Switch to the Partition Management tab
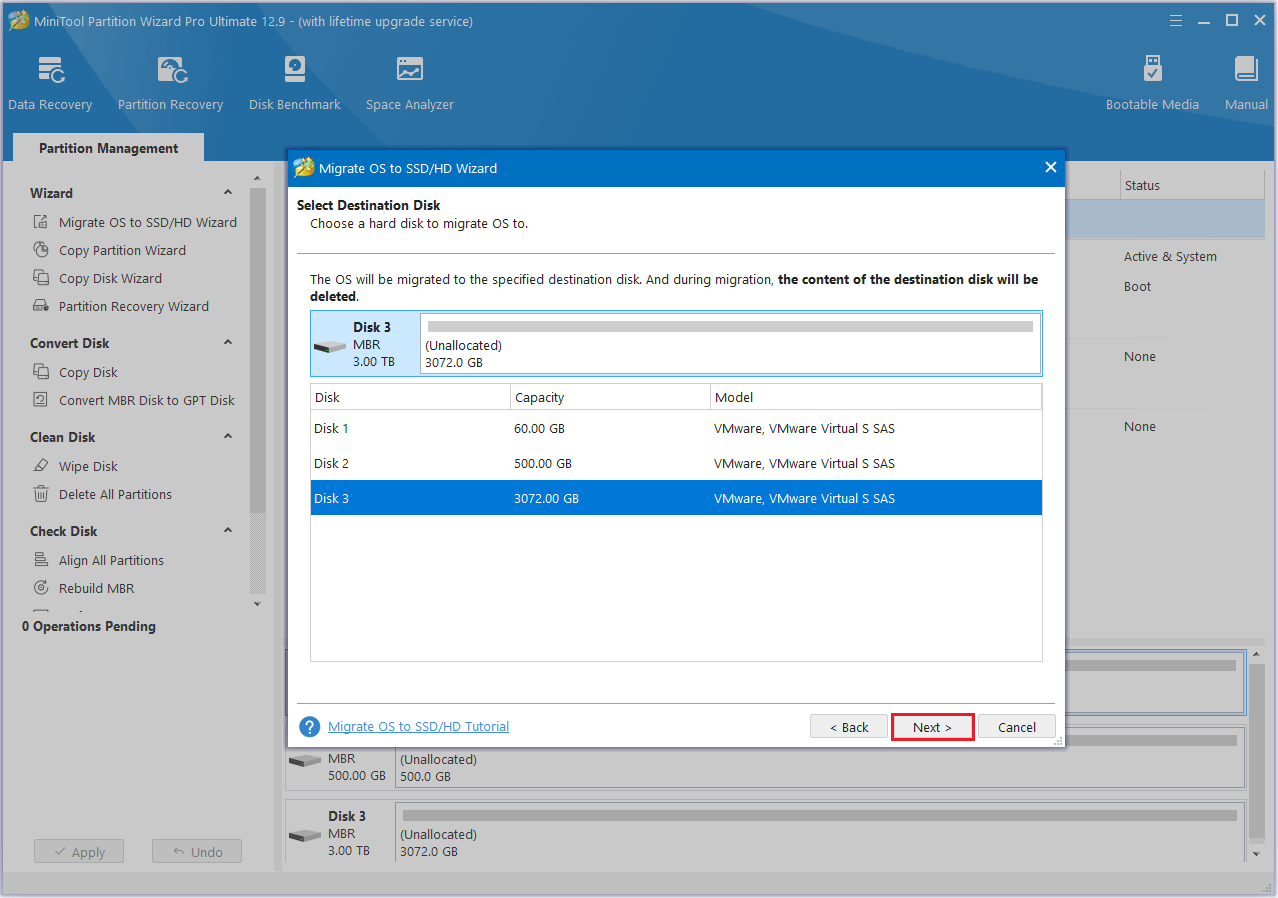 [x=106, y=147]
